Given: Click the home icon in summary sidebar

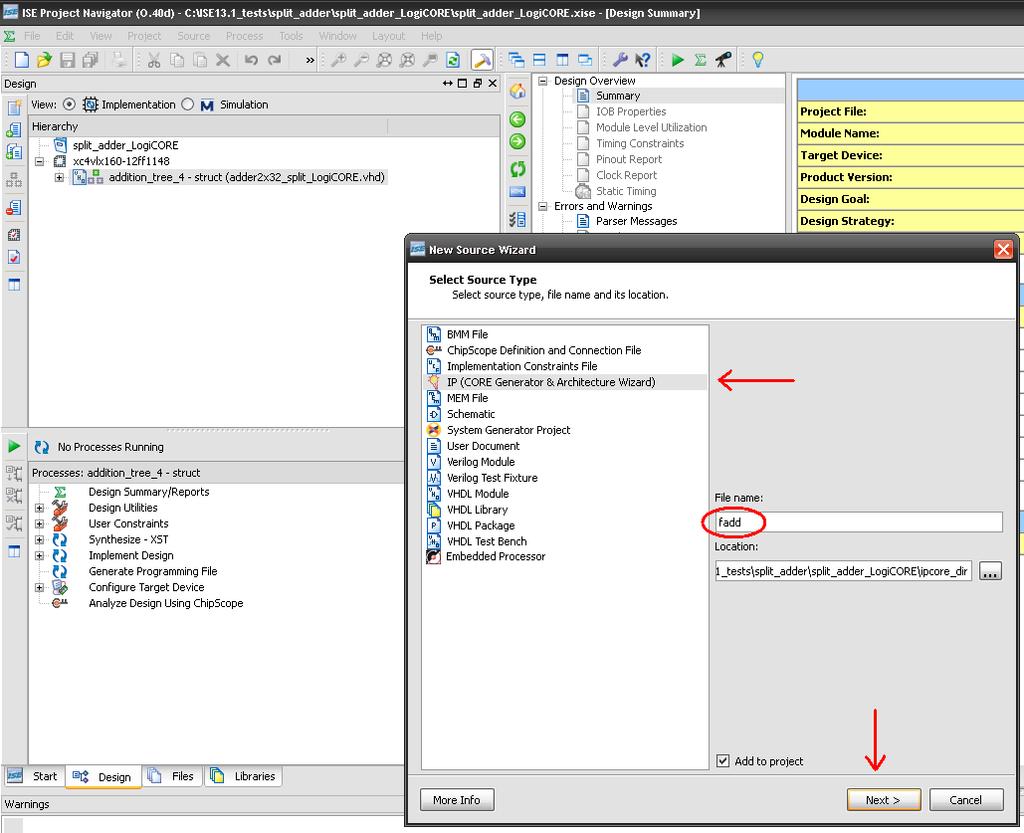Looking at the screenshot, I should click(517, 91).
